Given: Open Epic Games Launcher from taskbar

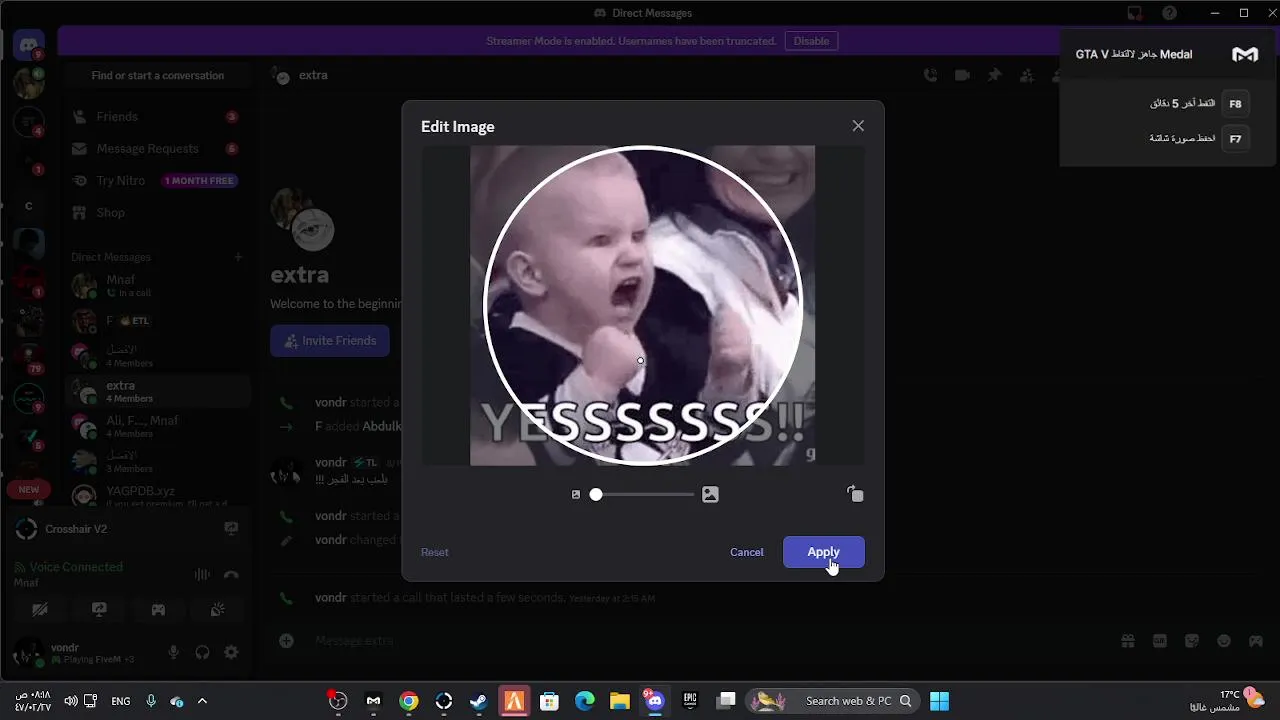Looking at the screenshot, I should pyautogui.click(x=690, y=701).
